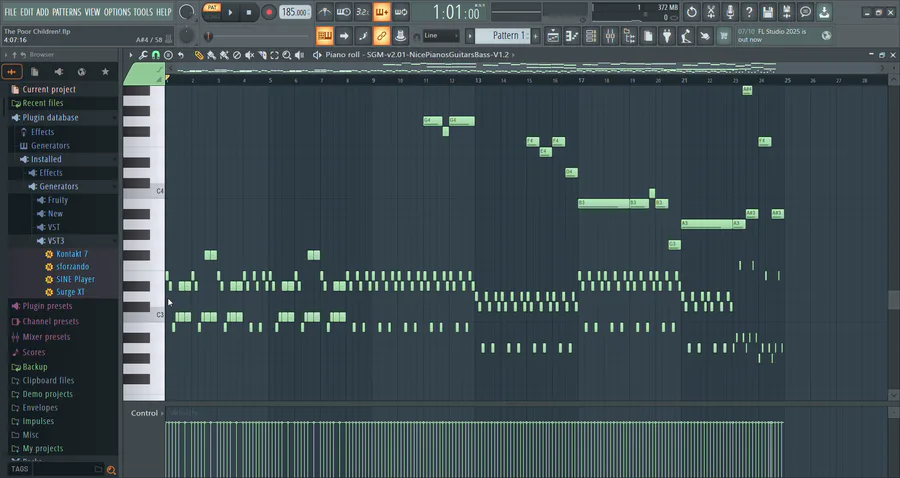The height and width of the screenshot is (478, 900).
Task: Click the red record button
Action: click(x=269, y=11)
